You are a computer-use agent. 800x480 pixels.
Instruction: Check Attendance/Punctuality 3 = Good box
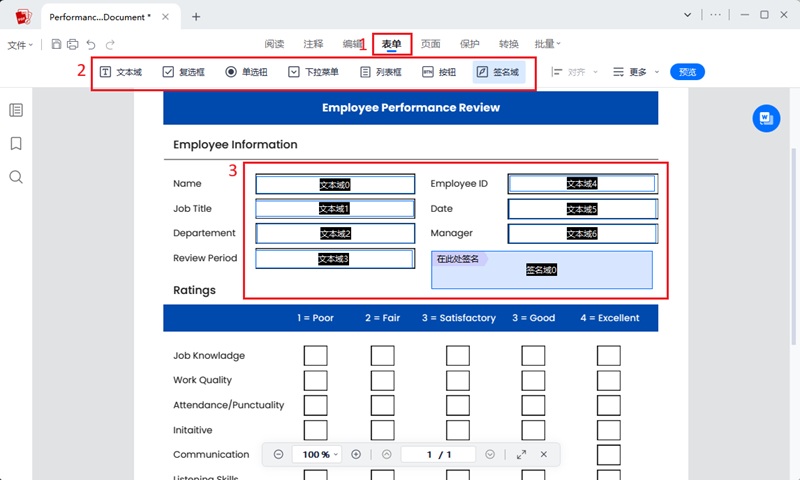pos(533,405)
